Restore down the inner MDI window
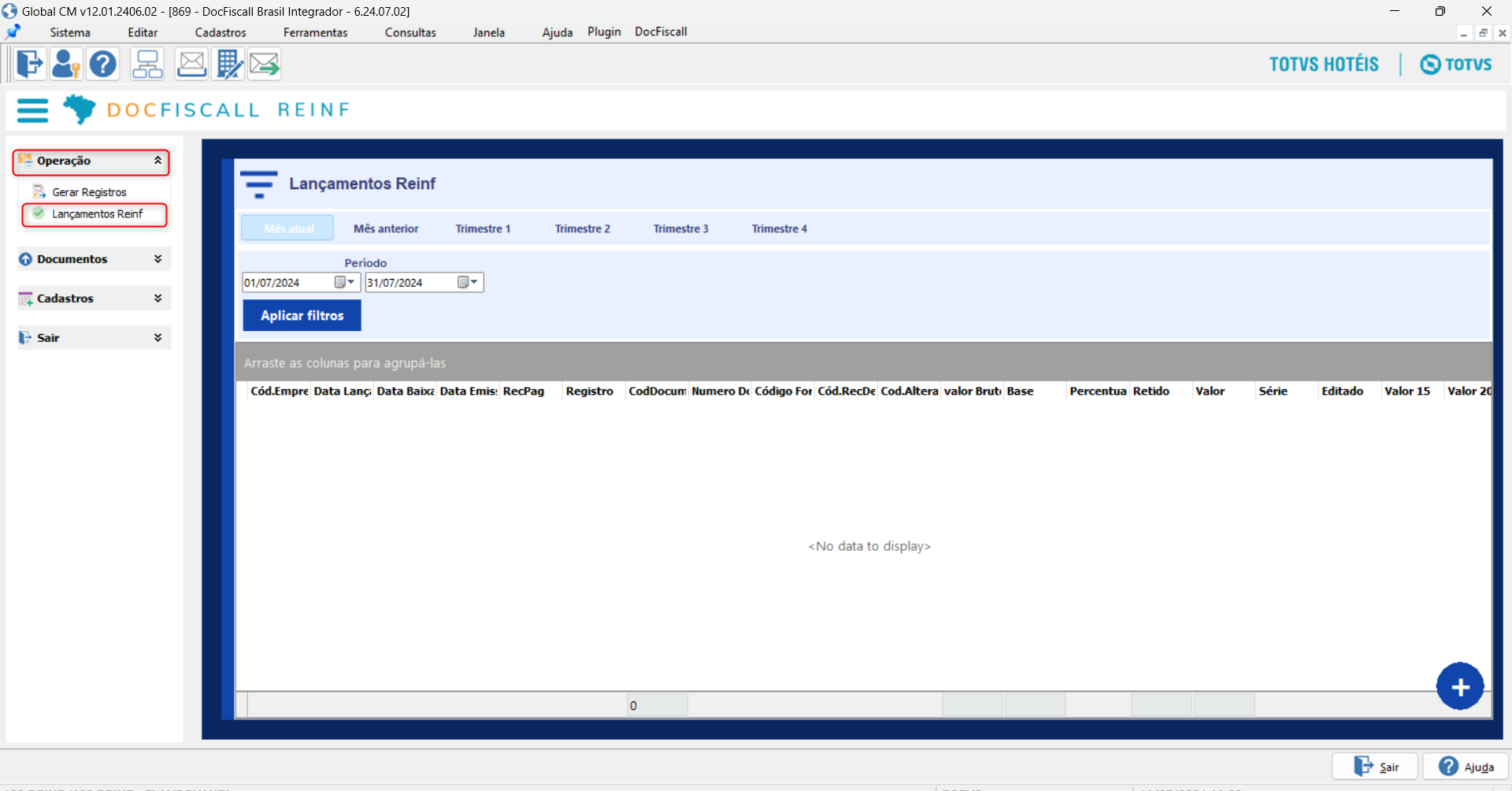This screenshot has height=791, width=1512. click(1483, 33)
